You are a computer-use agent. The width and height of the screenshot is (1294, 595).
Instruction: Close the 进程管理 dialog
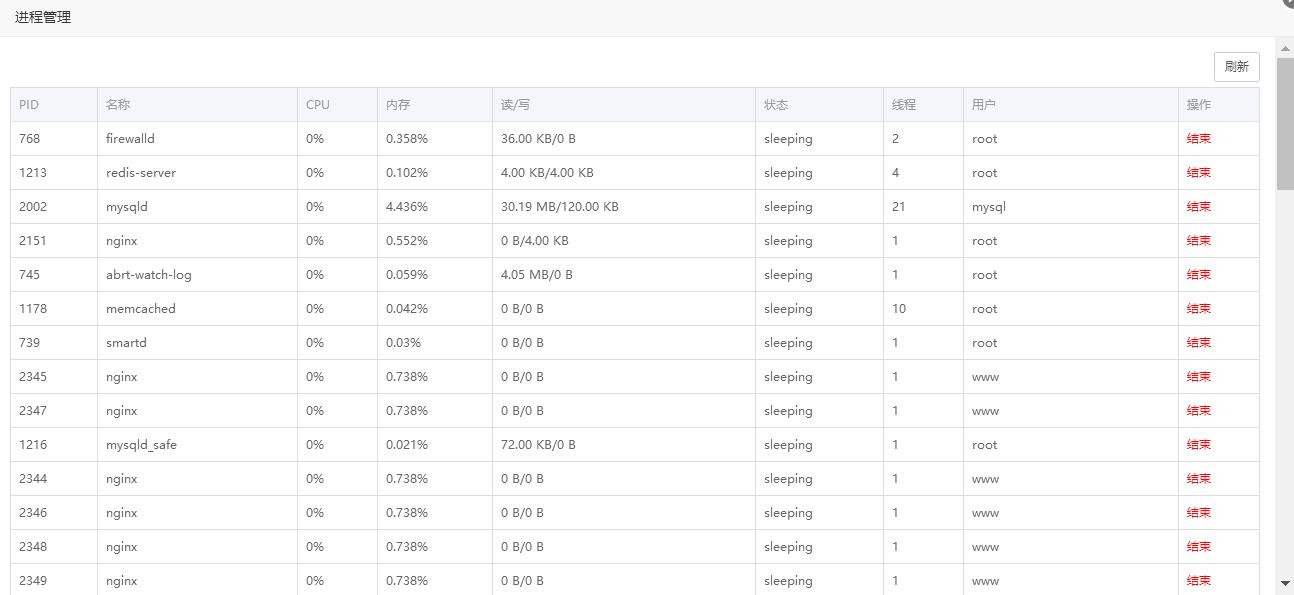pyautogui.click(x=1289, y=3)
